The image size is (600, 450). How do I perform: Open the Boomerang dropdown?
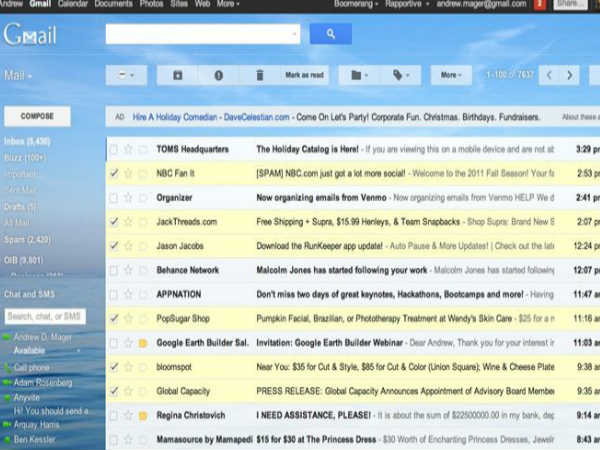pyautogui.click(x=356, y=4)
